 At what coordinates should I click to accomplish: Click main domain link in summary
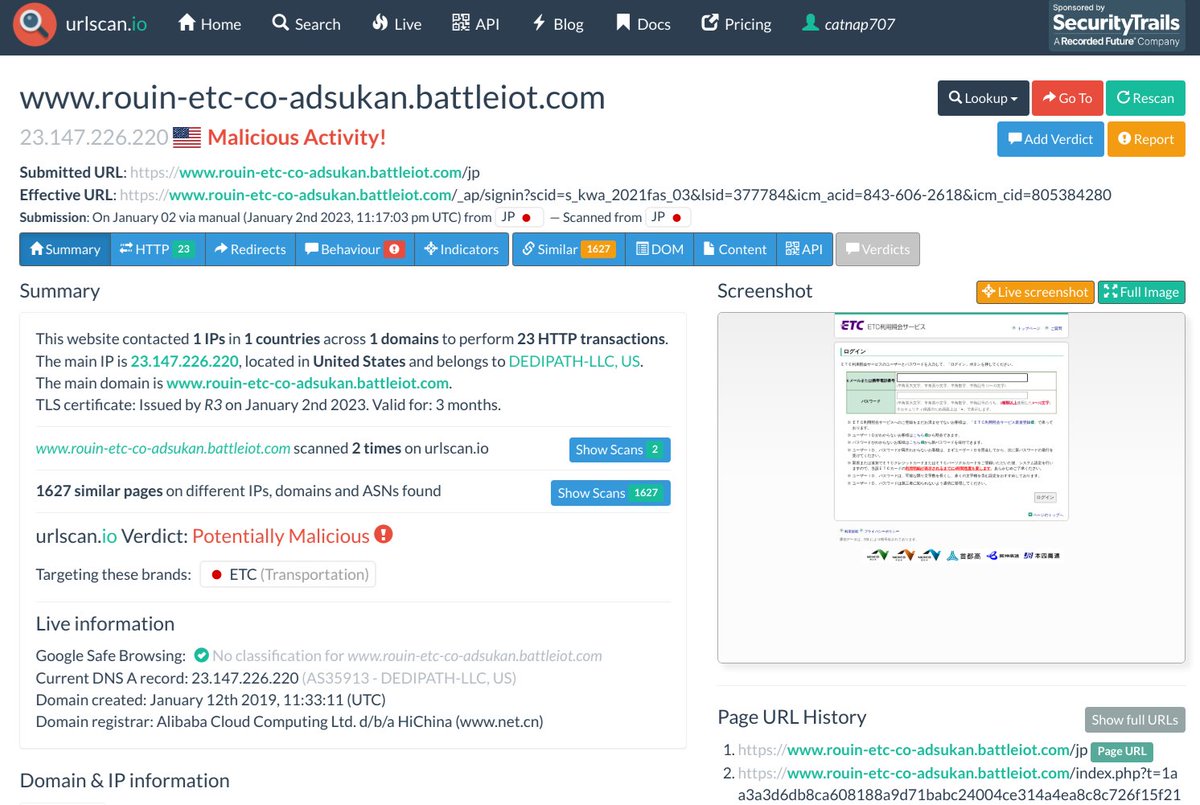pos(308,383)
